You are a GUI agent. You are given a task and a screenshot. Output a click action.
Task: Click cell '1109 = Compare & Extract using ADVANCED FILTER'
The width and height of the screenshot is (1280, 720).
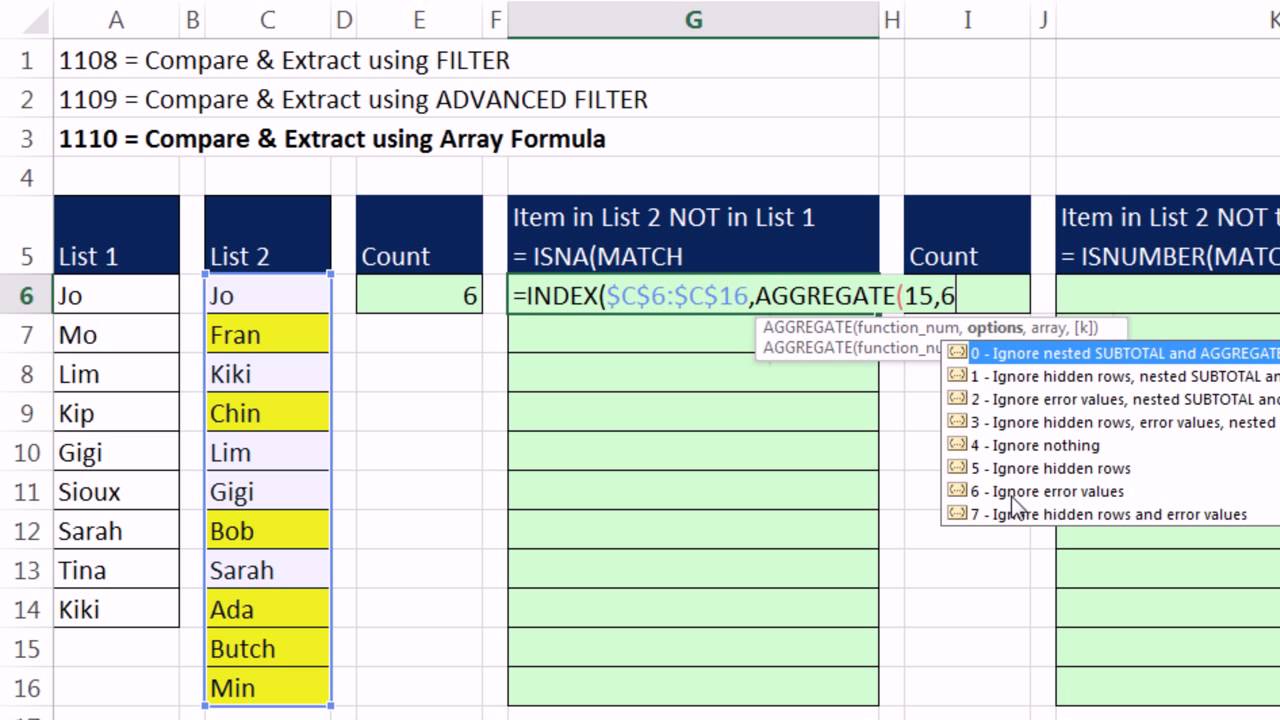click(353, 100)
